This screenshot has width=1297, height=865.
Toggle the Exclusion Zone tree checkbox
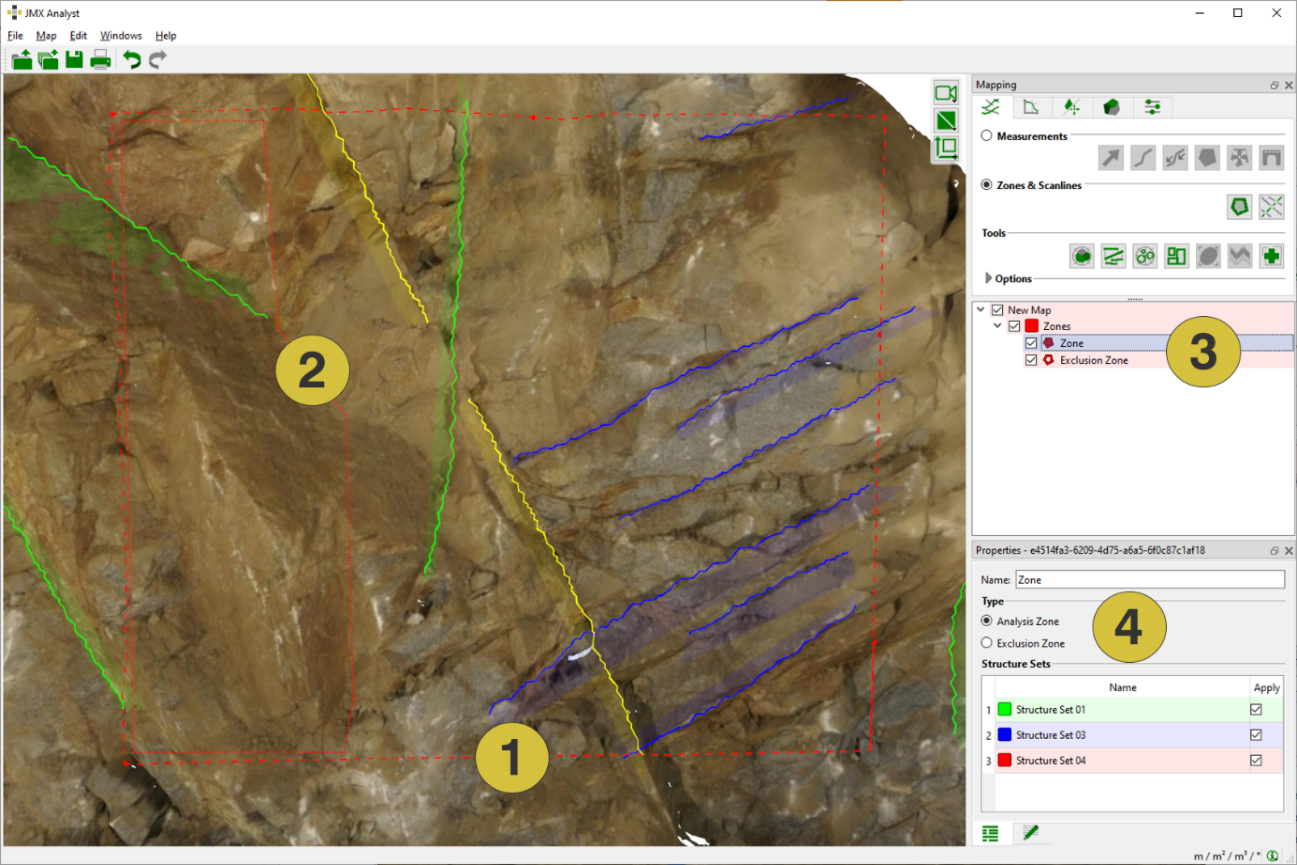[x=1031, y=360]
